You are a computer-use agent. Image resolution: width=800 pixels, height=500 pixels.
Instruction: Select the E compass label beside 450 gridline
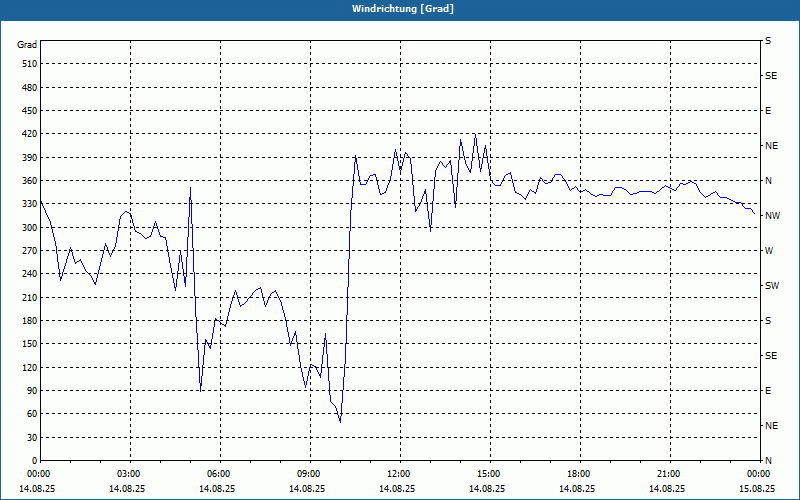click(x=768, y=111)
